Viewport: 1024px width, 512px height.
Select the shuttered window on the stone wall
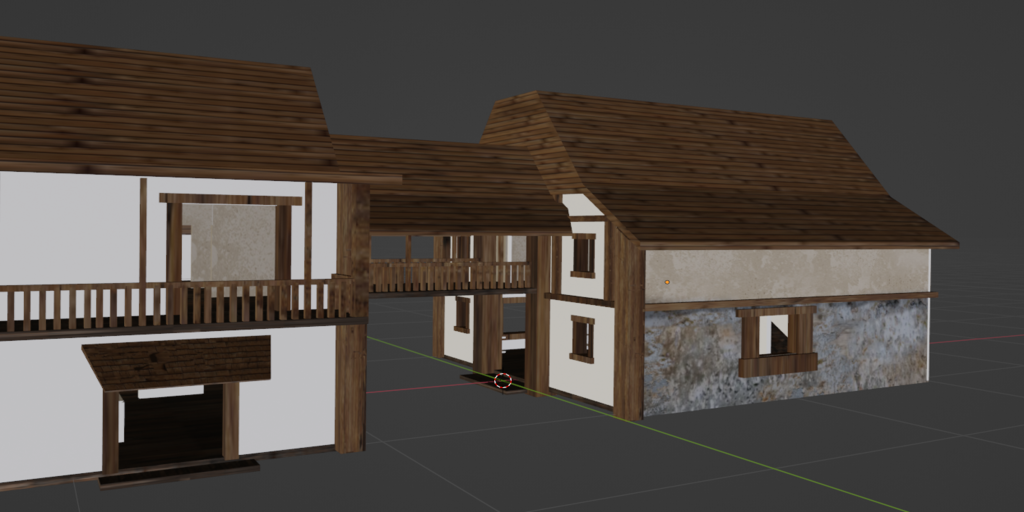[x=777, y=340]
